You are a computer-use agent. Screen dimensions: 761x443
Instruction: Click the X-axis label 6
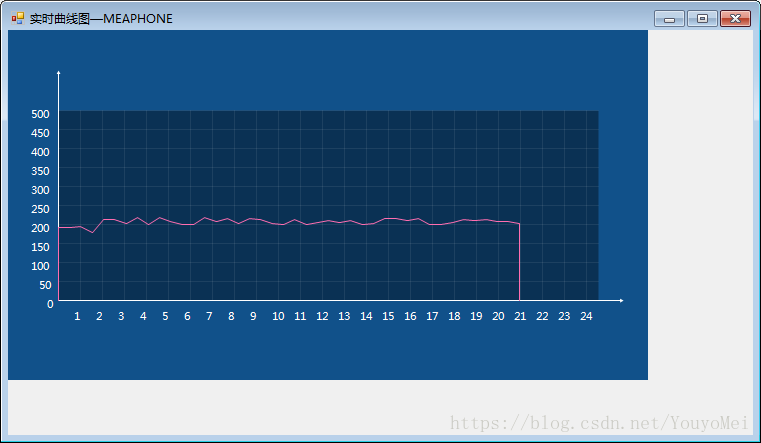coord(187,316)
